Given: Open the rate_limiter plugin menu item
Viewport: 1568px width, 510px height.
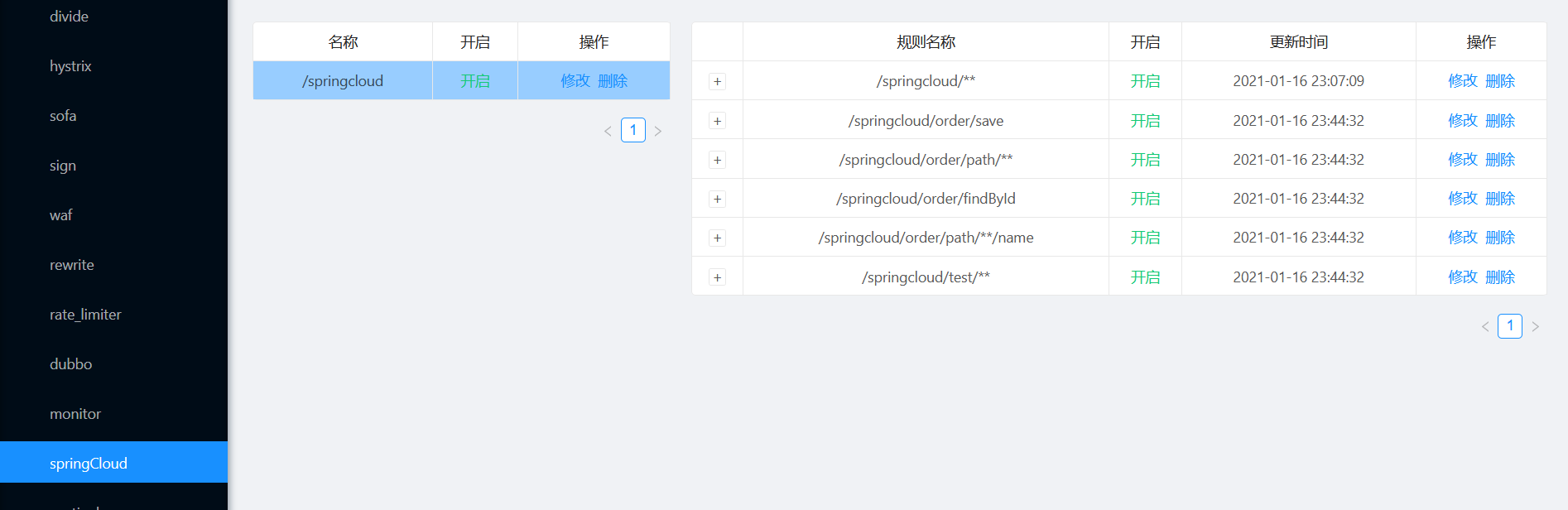Looking at the screenshot, I should click(113, 315).
